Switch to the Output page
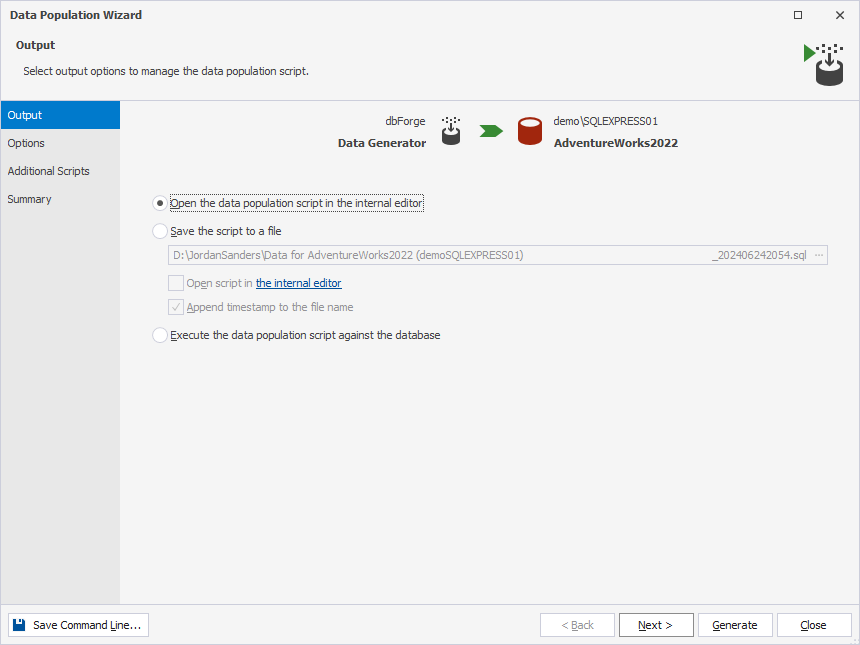860x645 pixels. 60,115
